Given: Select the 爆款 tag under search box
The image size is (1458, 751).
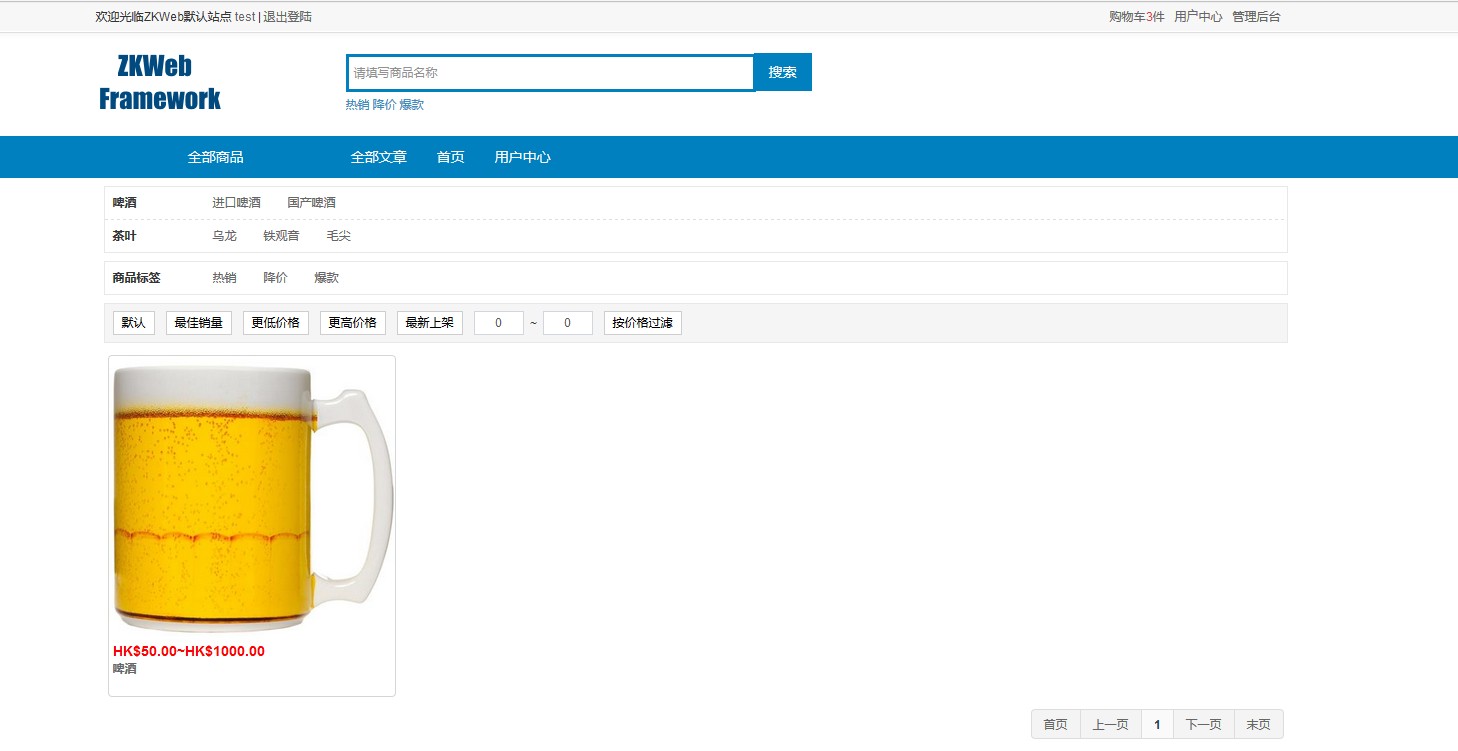Looking at the screenshot, I should 412,105.
